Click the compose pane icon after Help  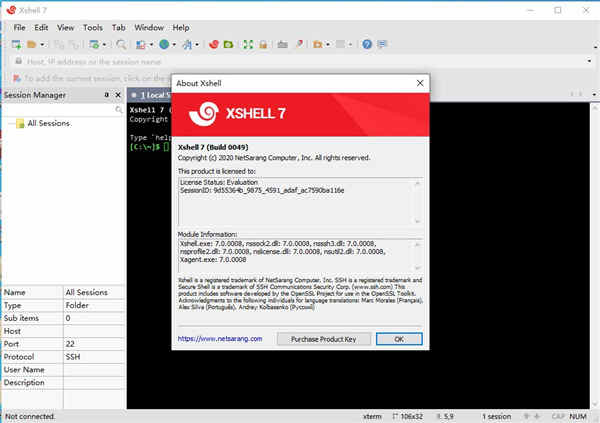[x=382, y=44]
